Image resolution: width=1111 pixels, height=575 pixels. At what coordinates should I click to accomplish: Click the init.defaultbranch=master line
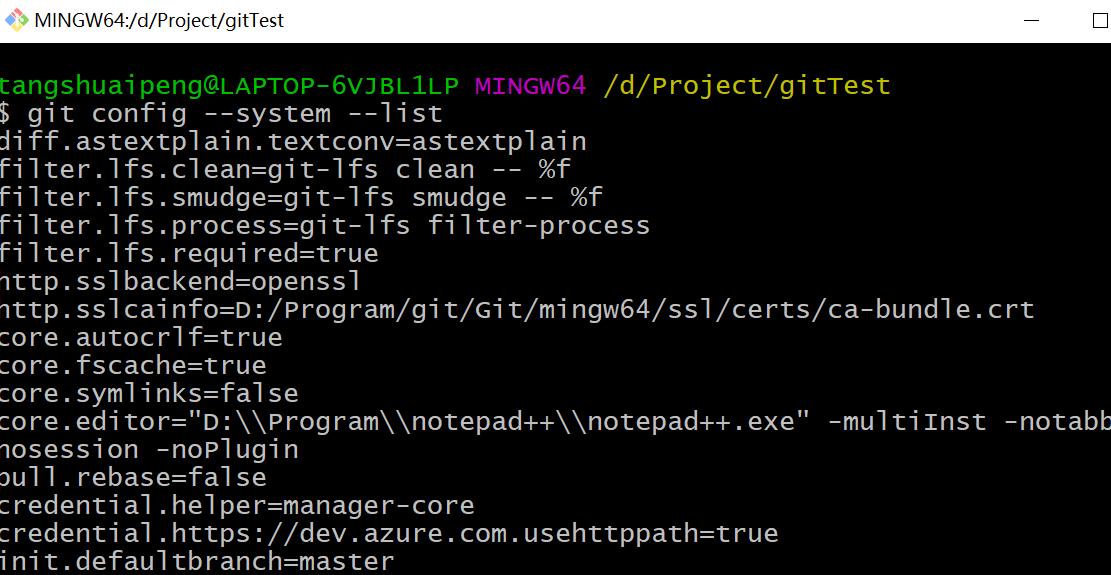point(197,562)
